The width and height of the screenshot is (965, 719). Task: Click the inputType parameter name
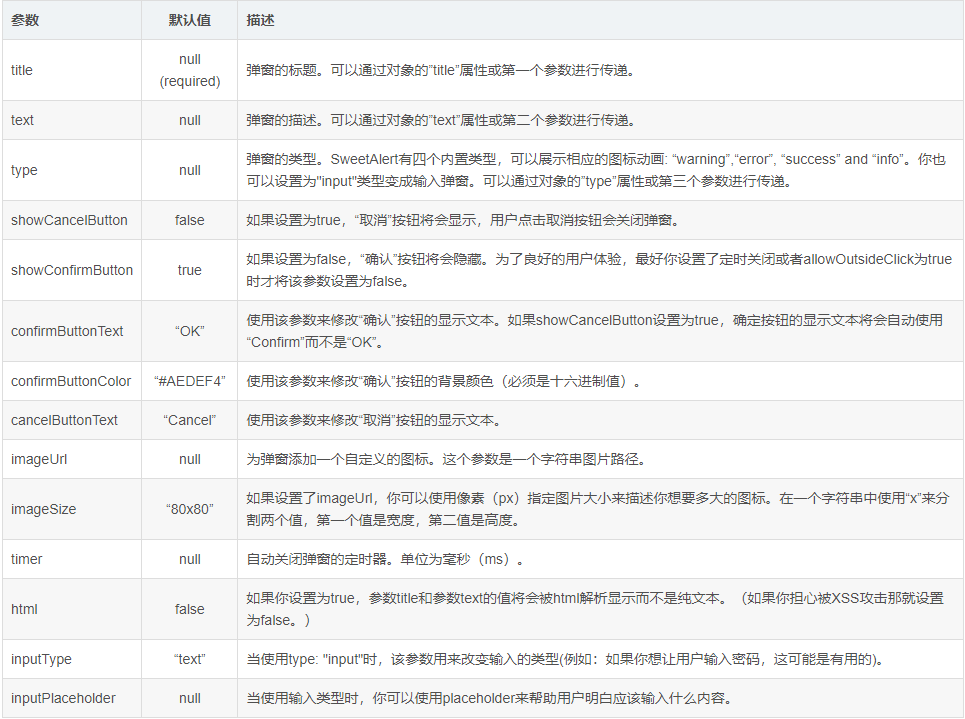click(x=41, y=659)
